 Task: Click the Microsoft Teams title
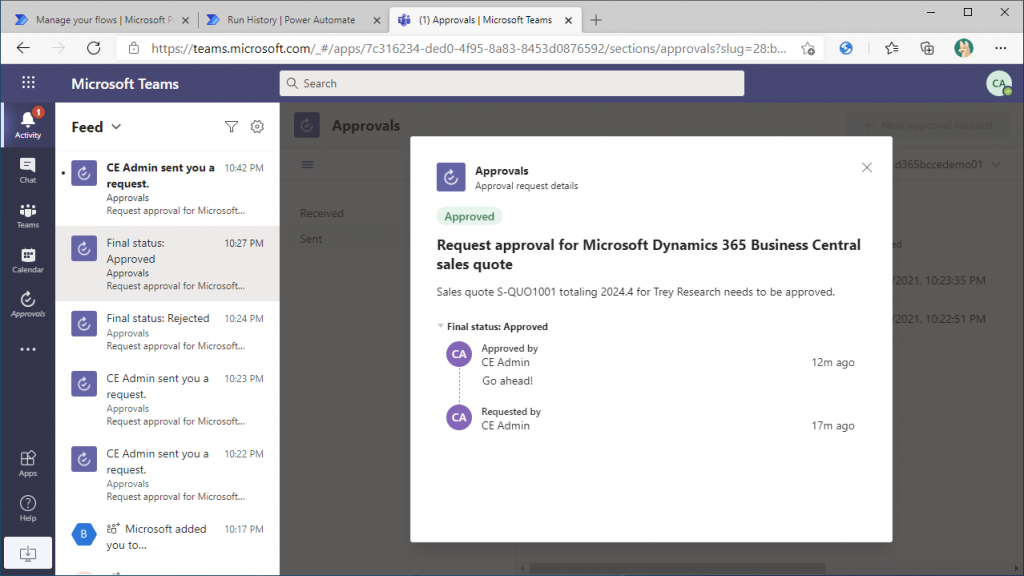point(125,84)
